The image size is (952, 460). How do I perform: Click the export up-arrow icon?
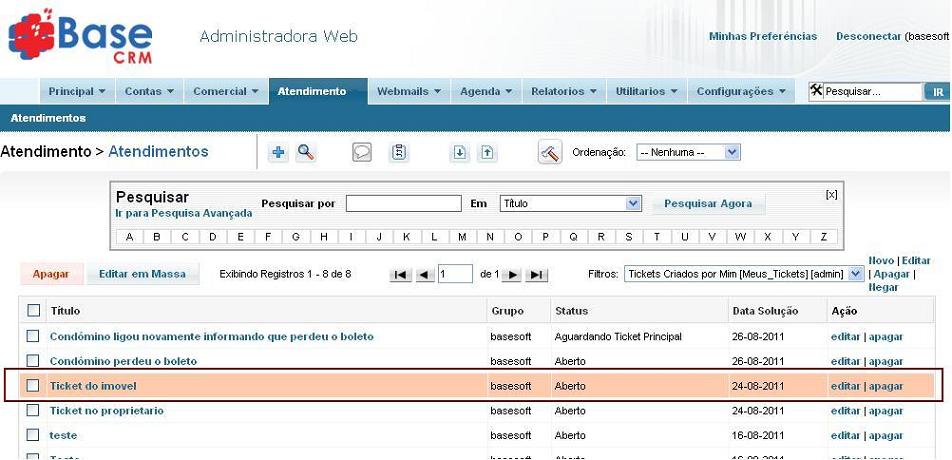[x=487, y=153]
